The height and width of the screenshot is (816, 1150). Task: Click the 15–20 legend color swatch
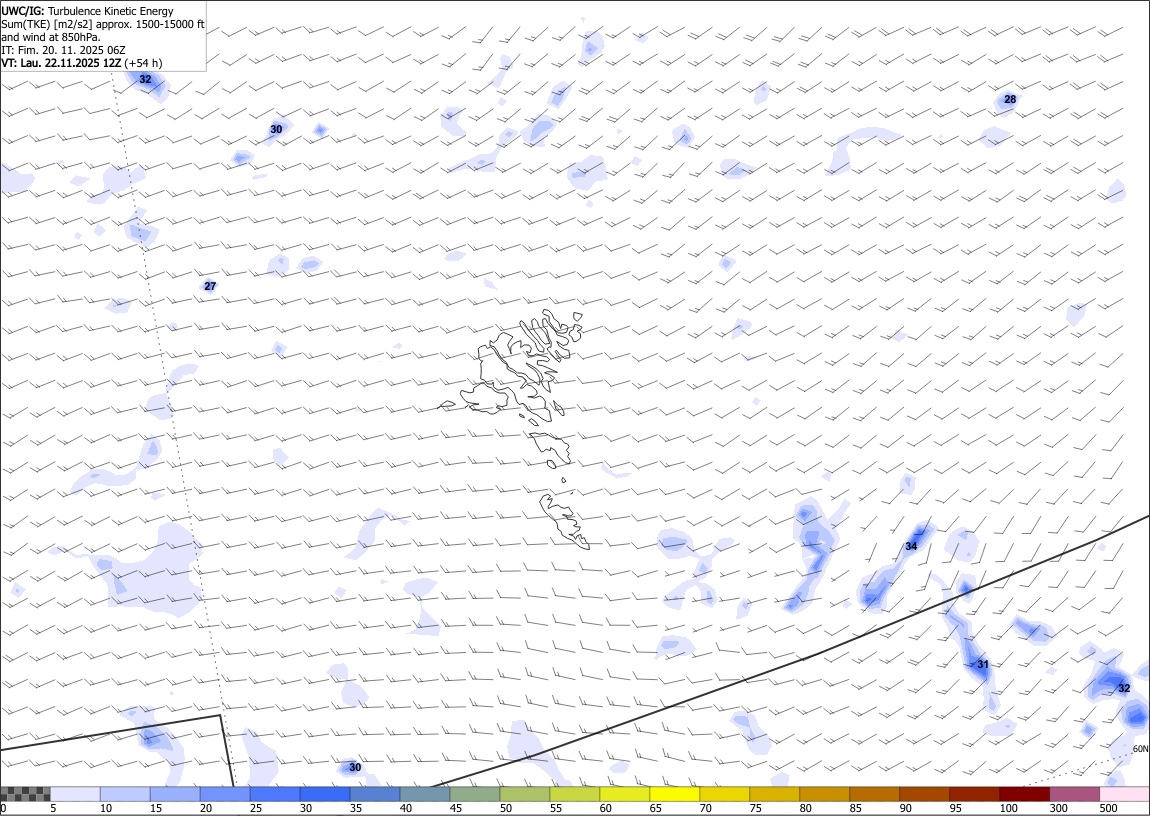(175, 794)
